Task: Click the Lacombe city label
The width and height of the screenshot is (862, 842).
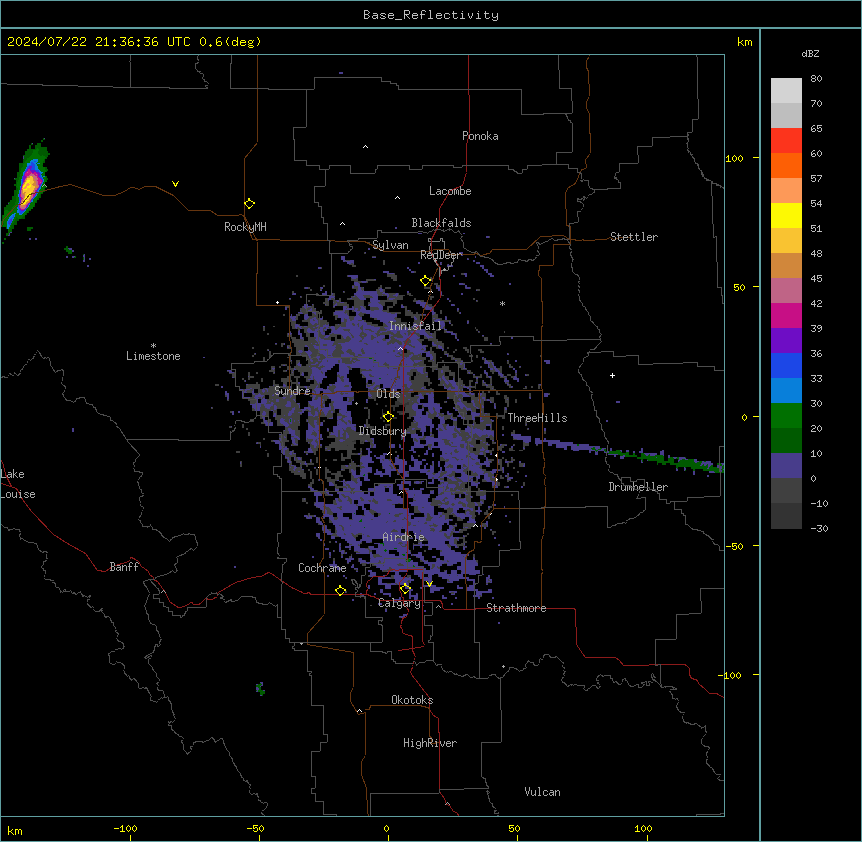Action: [x=450, y=191]
